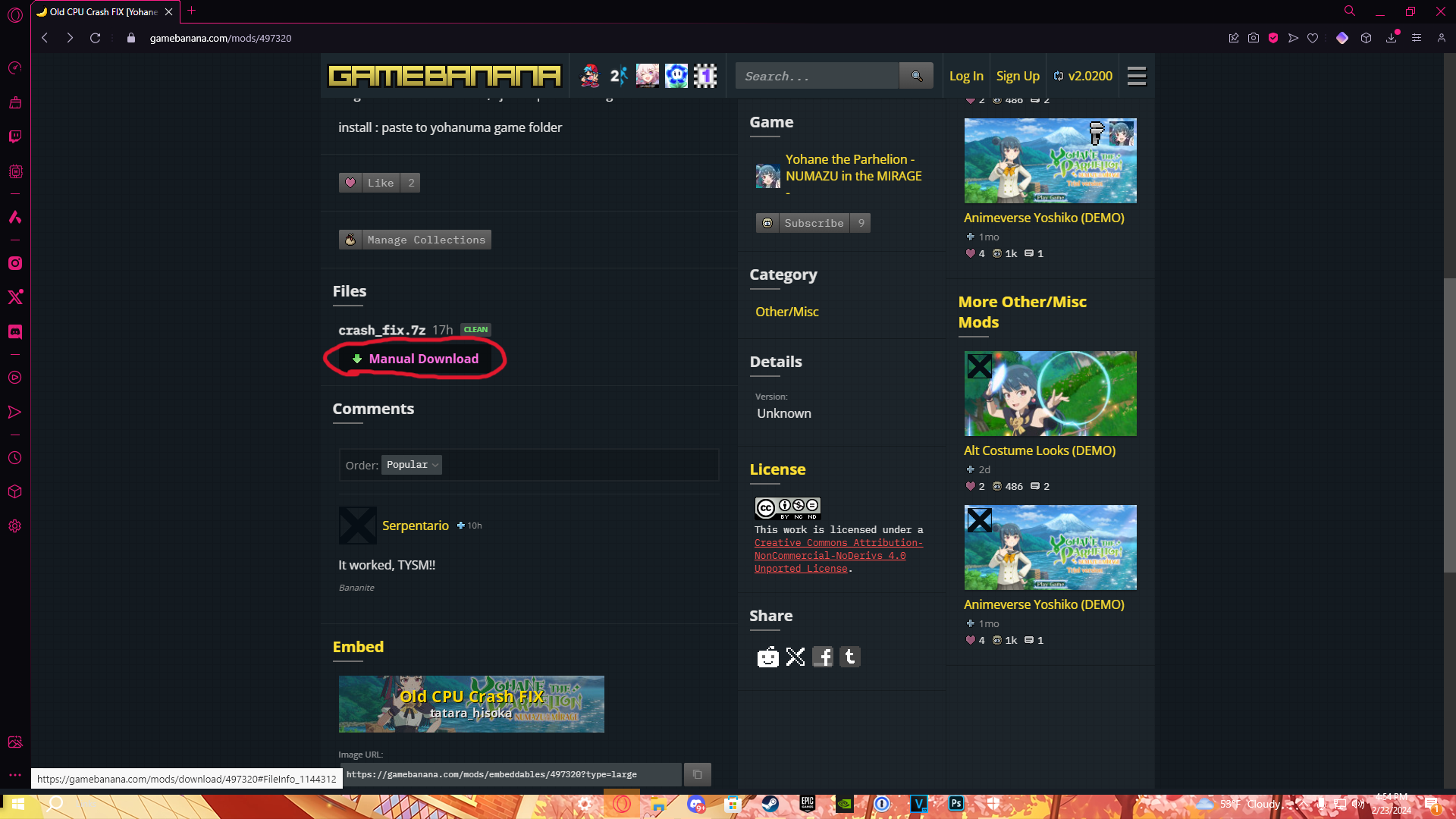Select the Old CPU Crash FIX tab

pyautogui.click(x=102, y=11)
